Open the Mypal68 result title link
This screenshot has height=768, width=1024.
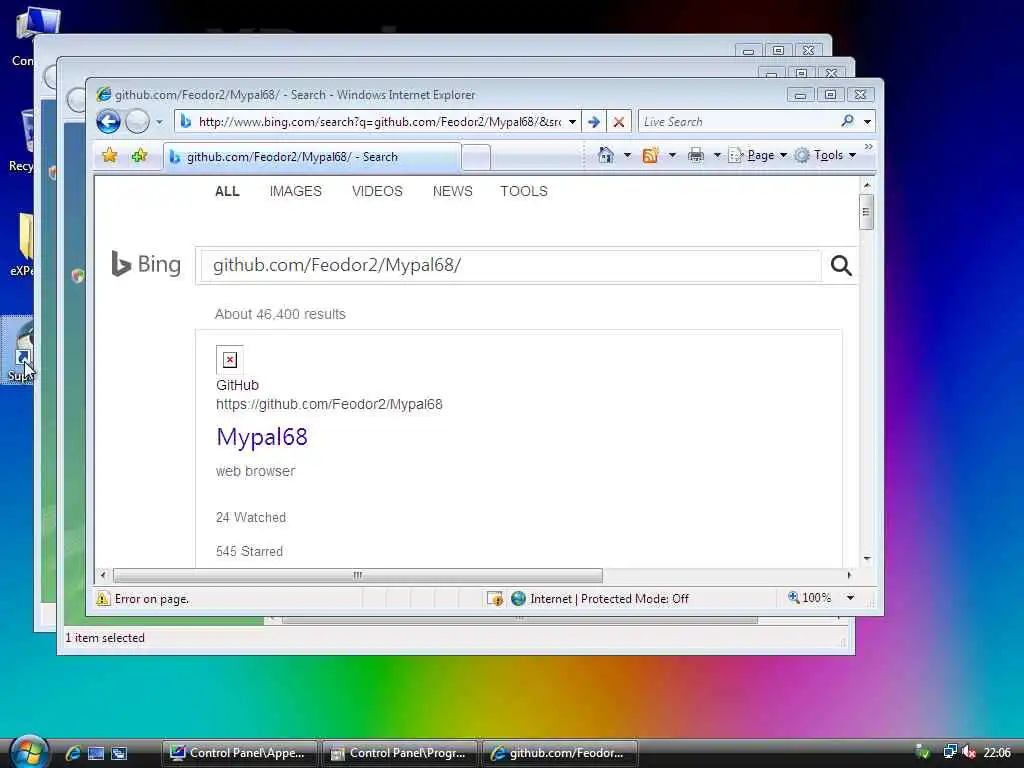pyautogui.click(x=262, y=437)
